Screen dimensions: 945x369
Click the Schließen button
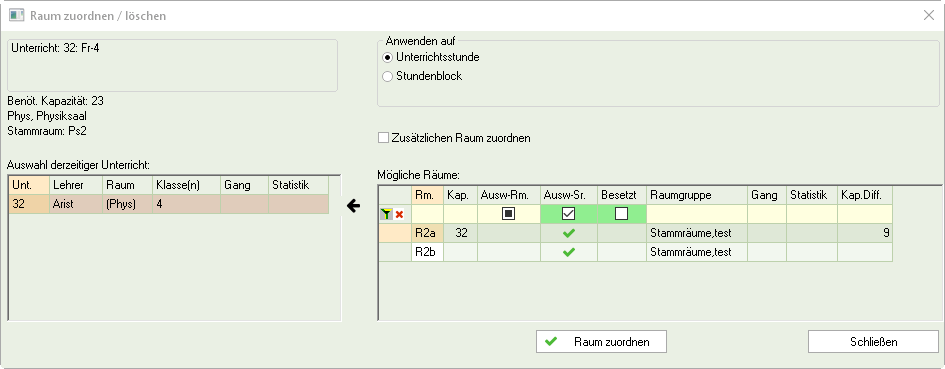pyautogui.click(x=873, y=342)
